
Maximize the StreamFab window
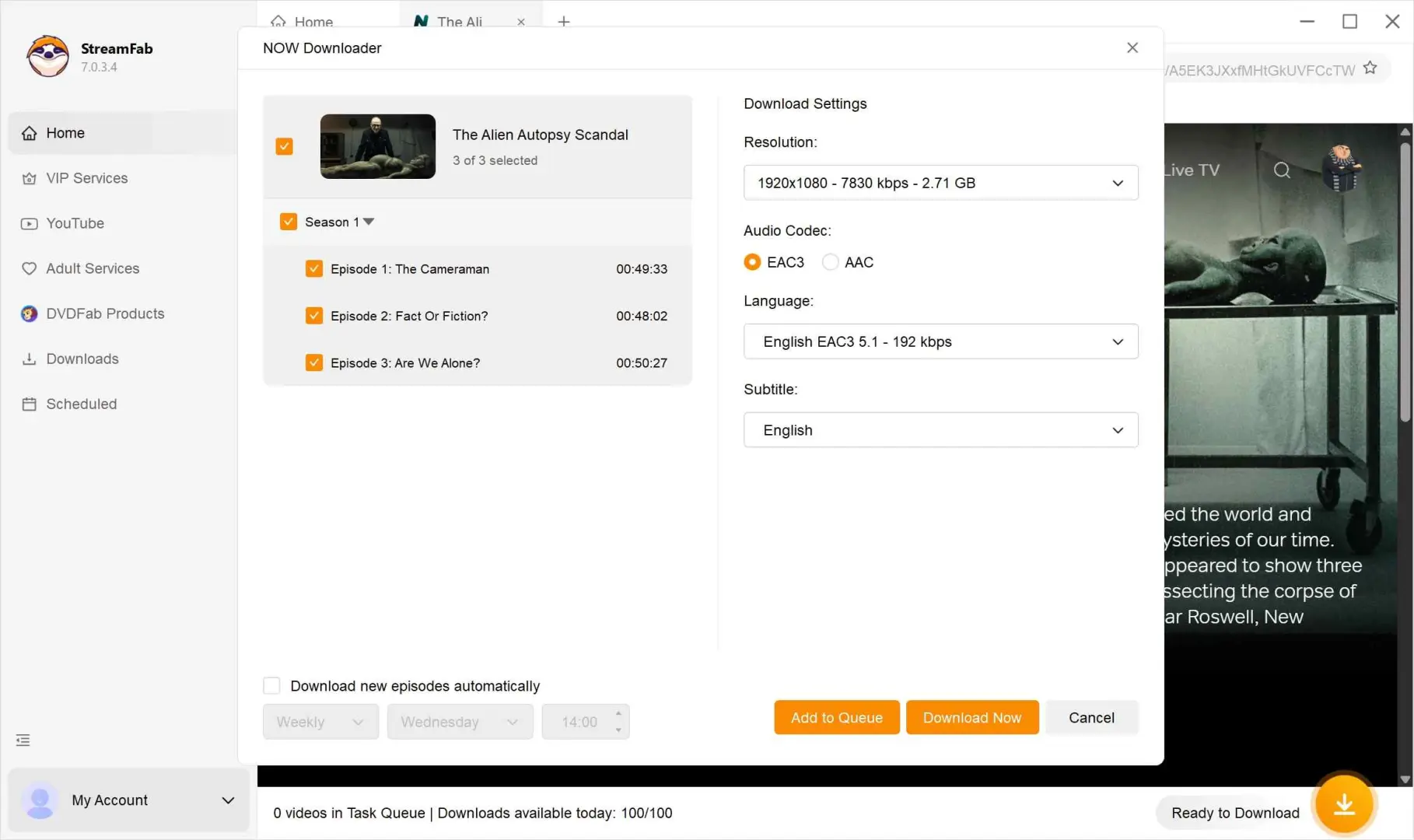tap(1350, 21)
